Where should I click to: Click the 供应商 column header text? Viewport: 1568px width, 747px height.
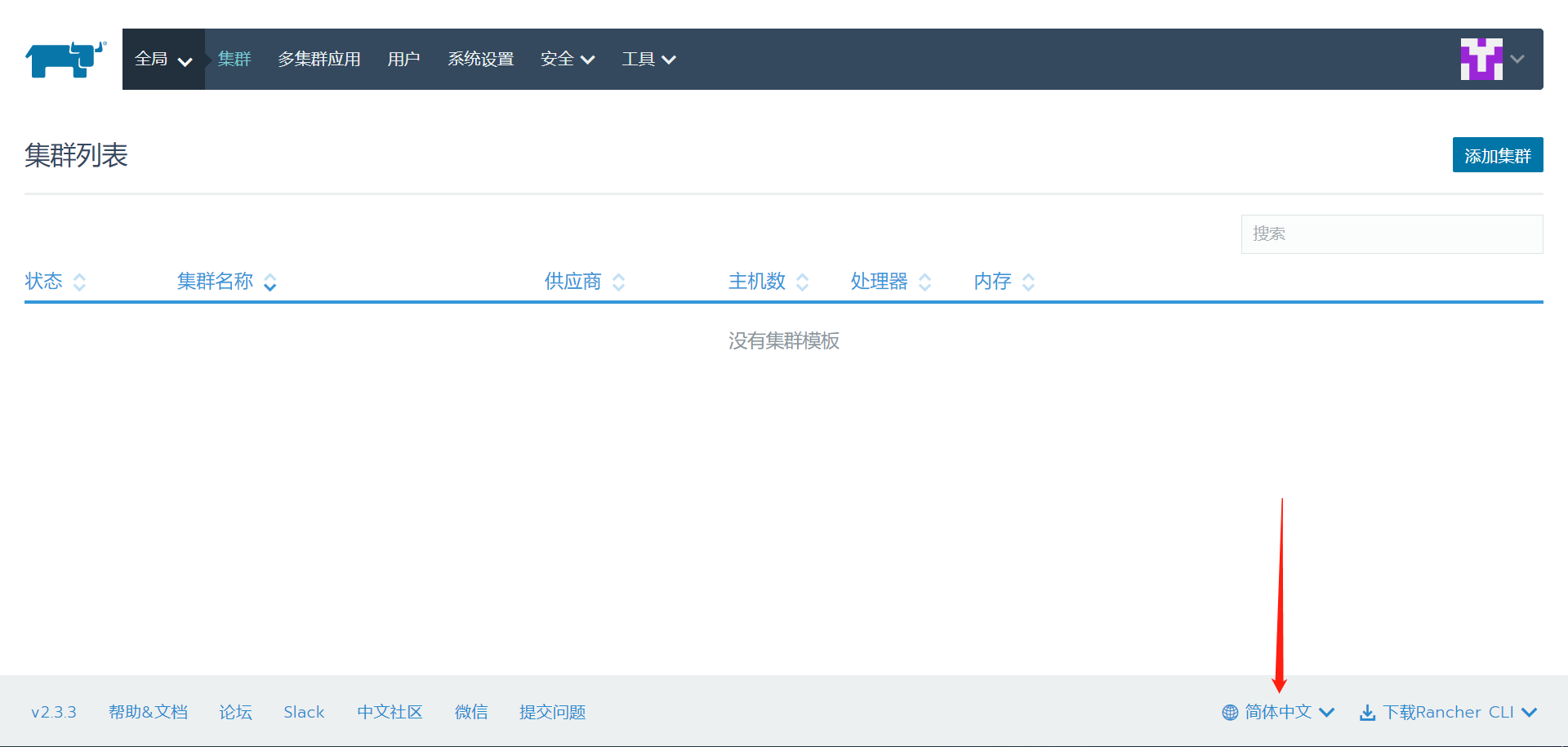point(572,281)
